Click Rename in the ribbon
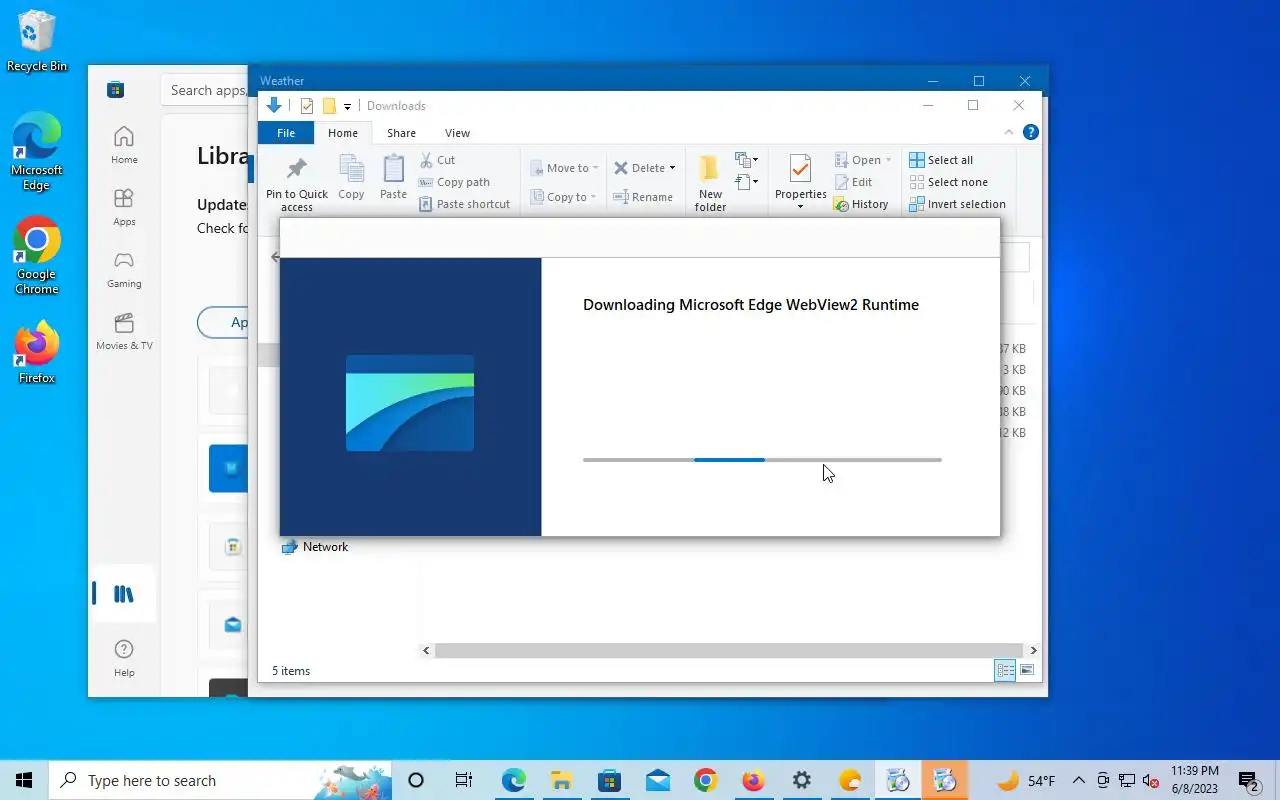This screenshot has width=1280, height=800. pyautogui.click(x=643, y=197)
